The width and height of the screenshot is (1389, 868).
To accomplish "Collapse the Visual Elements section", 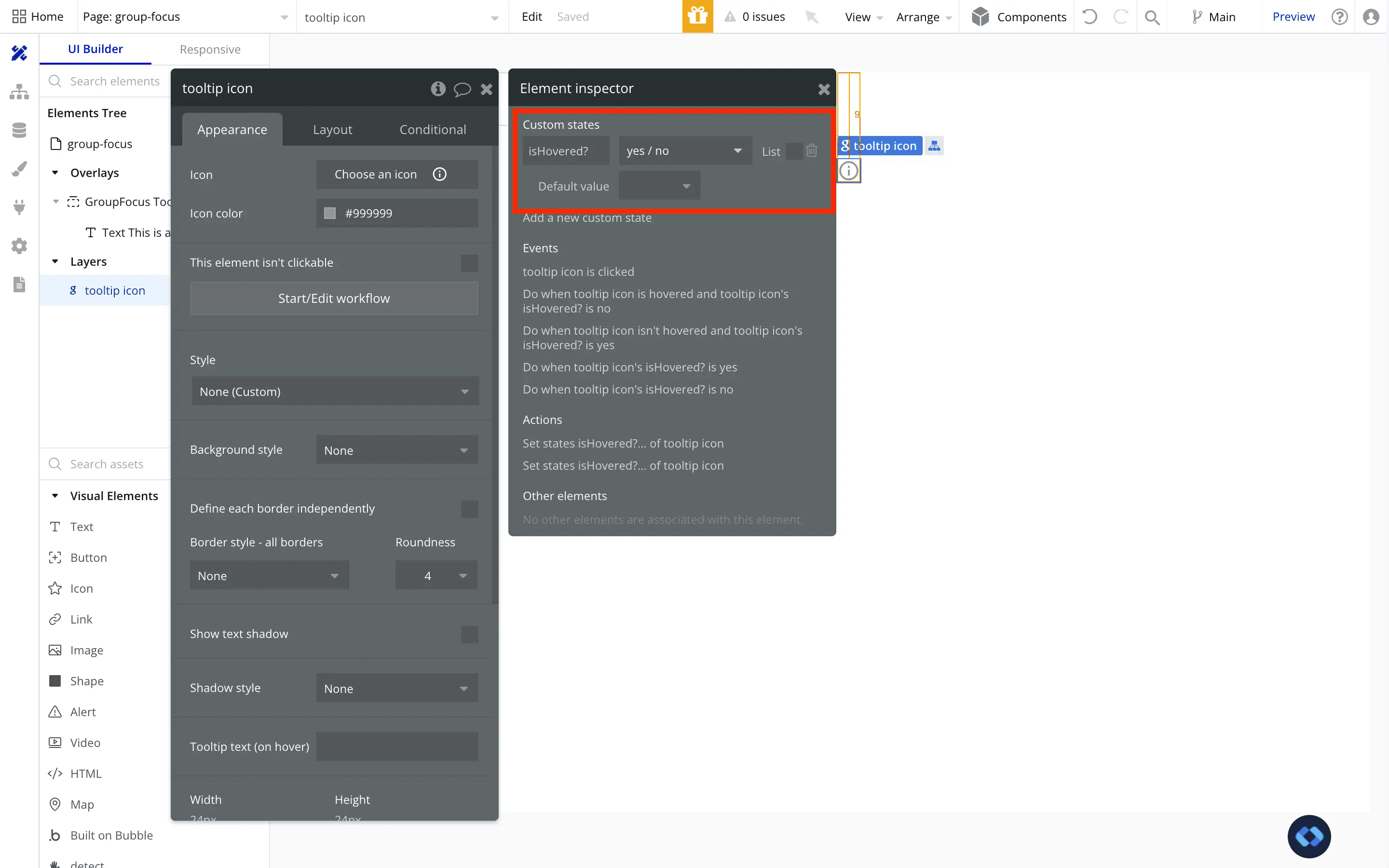I will [55, 496].
